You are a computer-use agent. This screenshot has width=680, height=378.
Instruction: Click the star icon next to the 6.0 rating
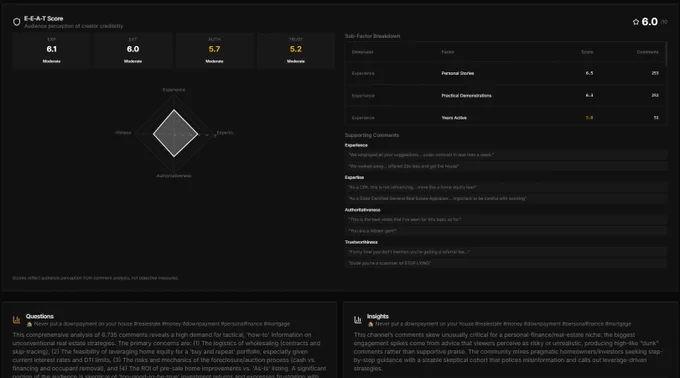(x=636, y=22)
